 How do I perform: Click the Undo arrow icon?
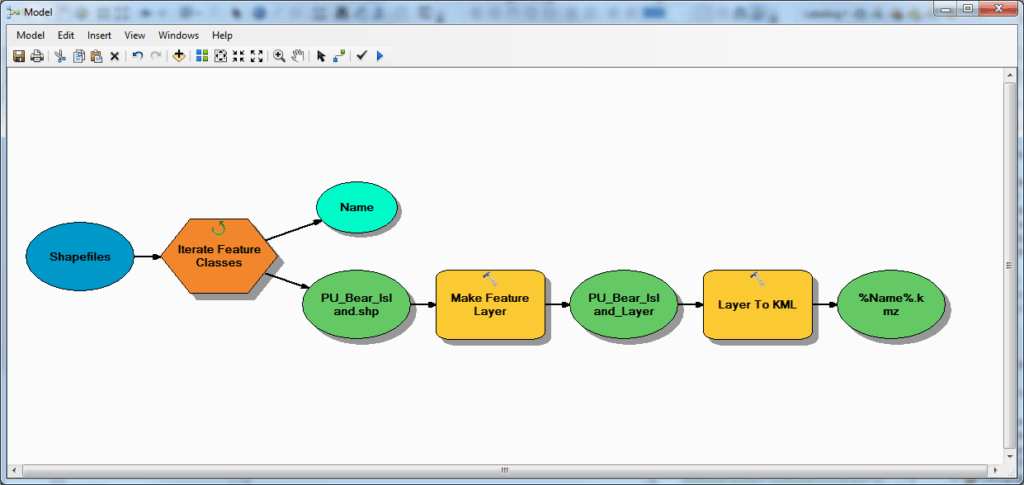[137, 56]
